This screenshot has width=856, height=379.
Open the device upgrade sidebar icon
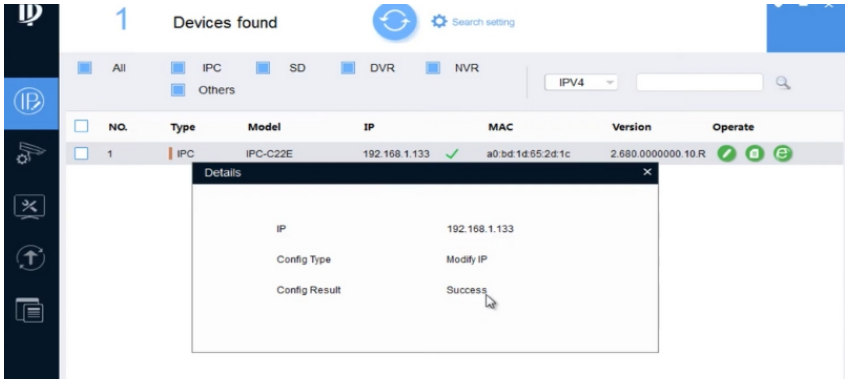coord(31,258)
